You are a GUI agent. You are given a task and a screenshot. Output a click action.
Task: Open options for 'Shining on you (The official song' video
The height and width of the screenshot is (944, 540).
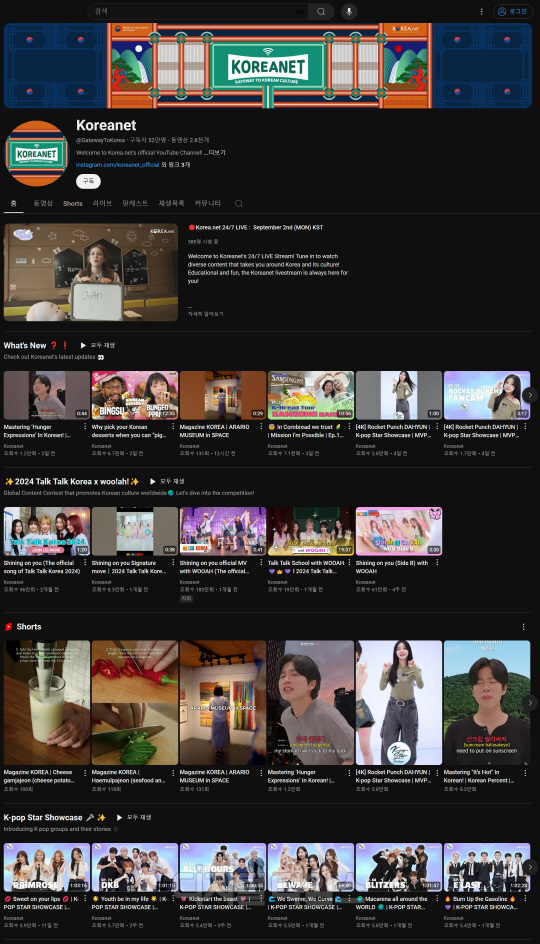pyautogui.click(x=85, y=563)
